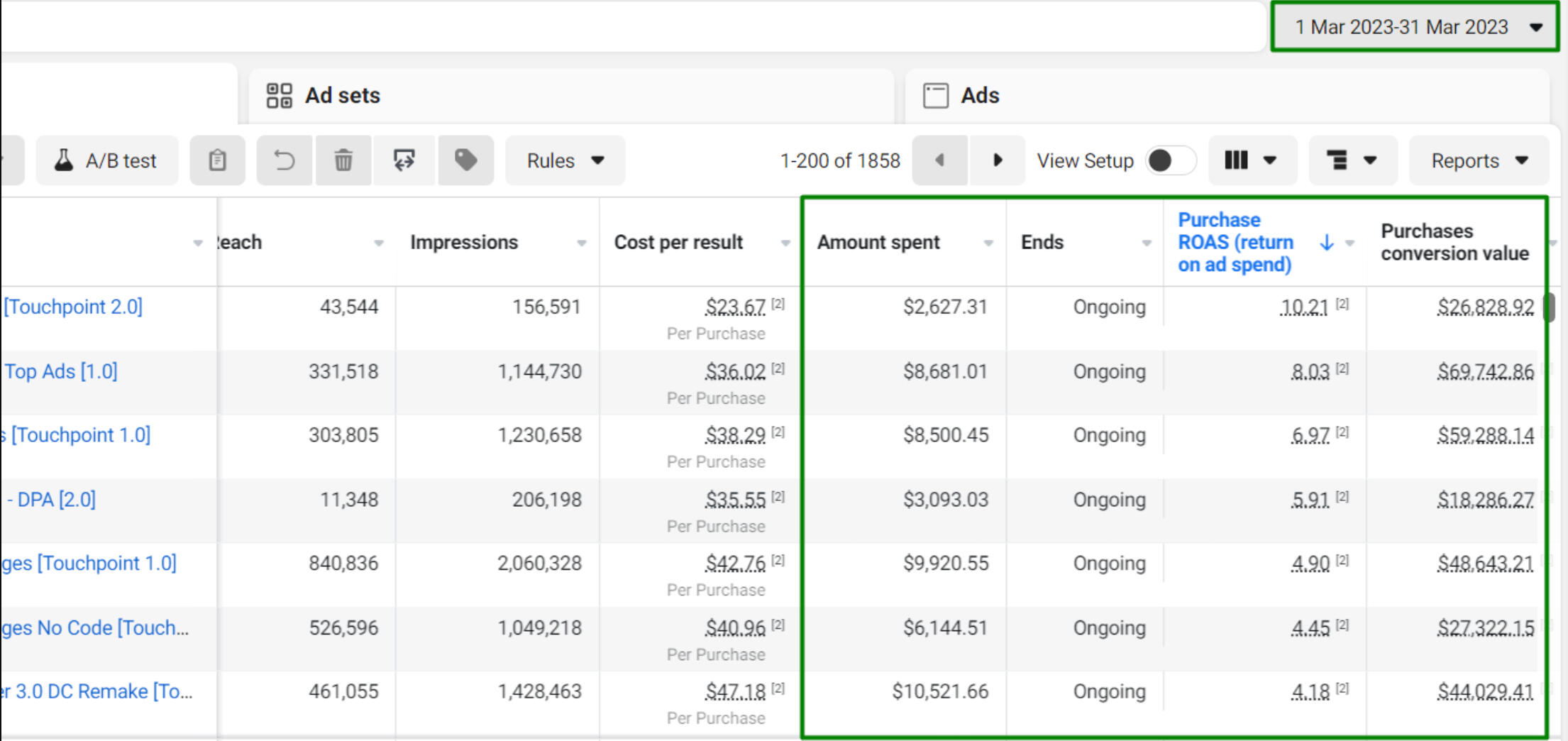The image size is (1568, 741).
Task: Toggle the View Setup switch
Action: 1170,160
